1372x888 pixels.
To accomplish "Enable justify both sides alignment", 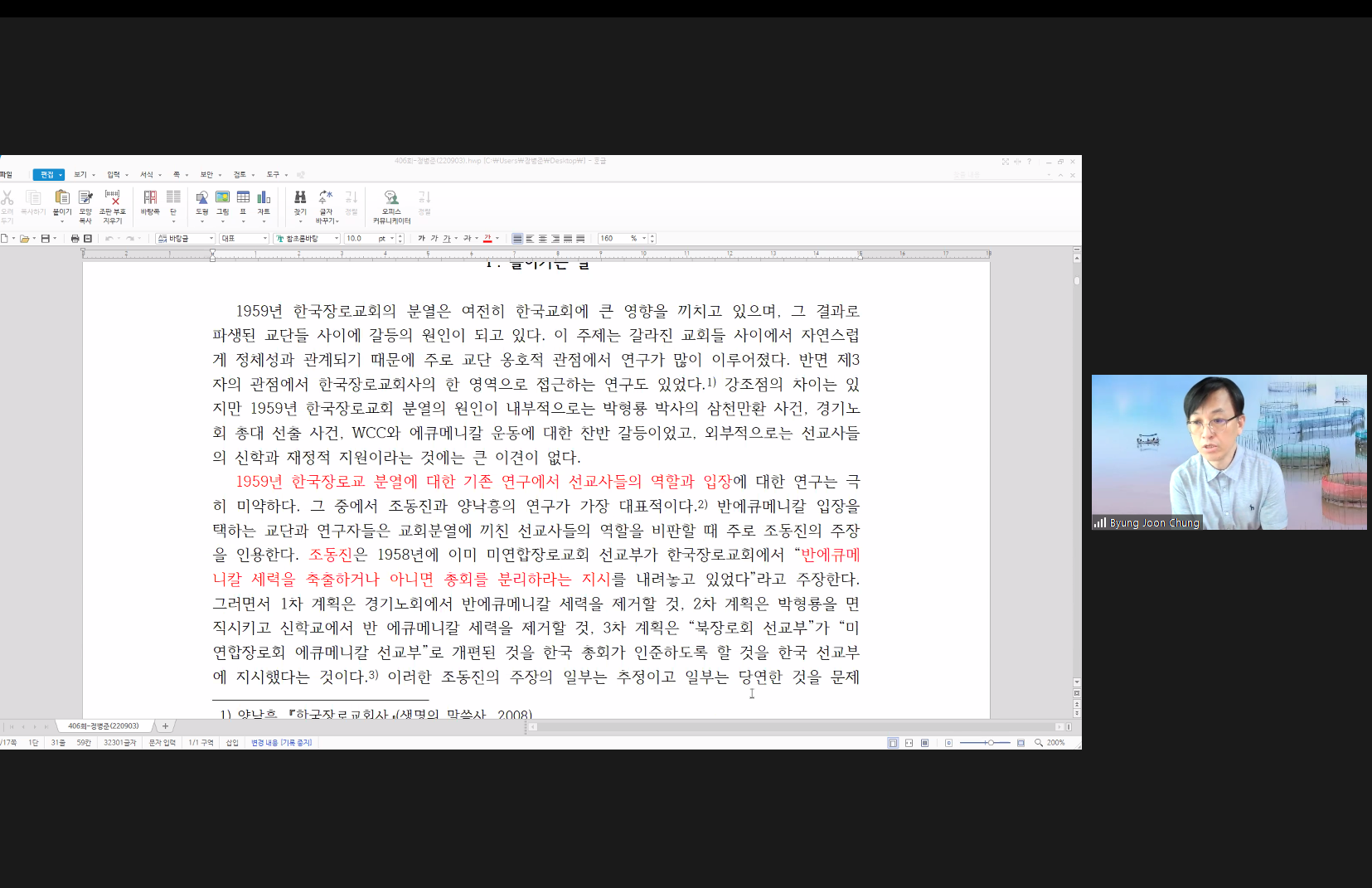I will (517, 239).
